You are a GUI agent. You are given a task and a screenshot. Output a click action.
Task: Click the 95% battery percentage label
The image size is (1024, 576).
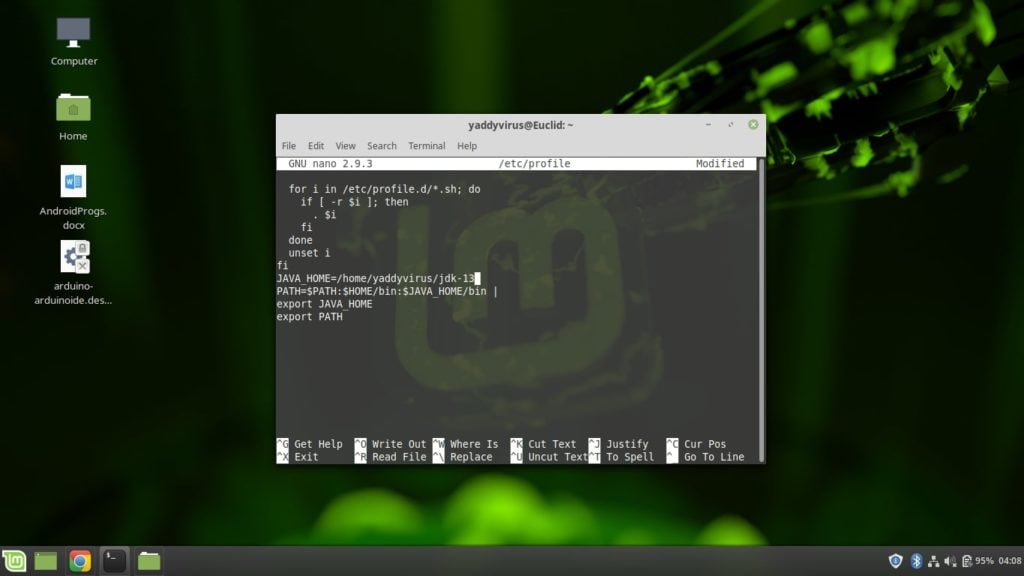(x=984, y=561)
